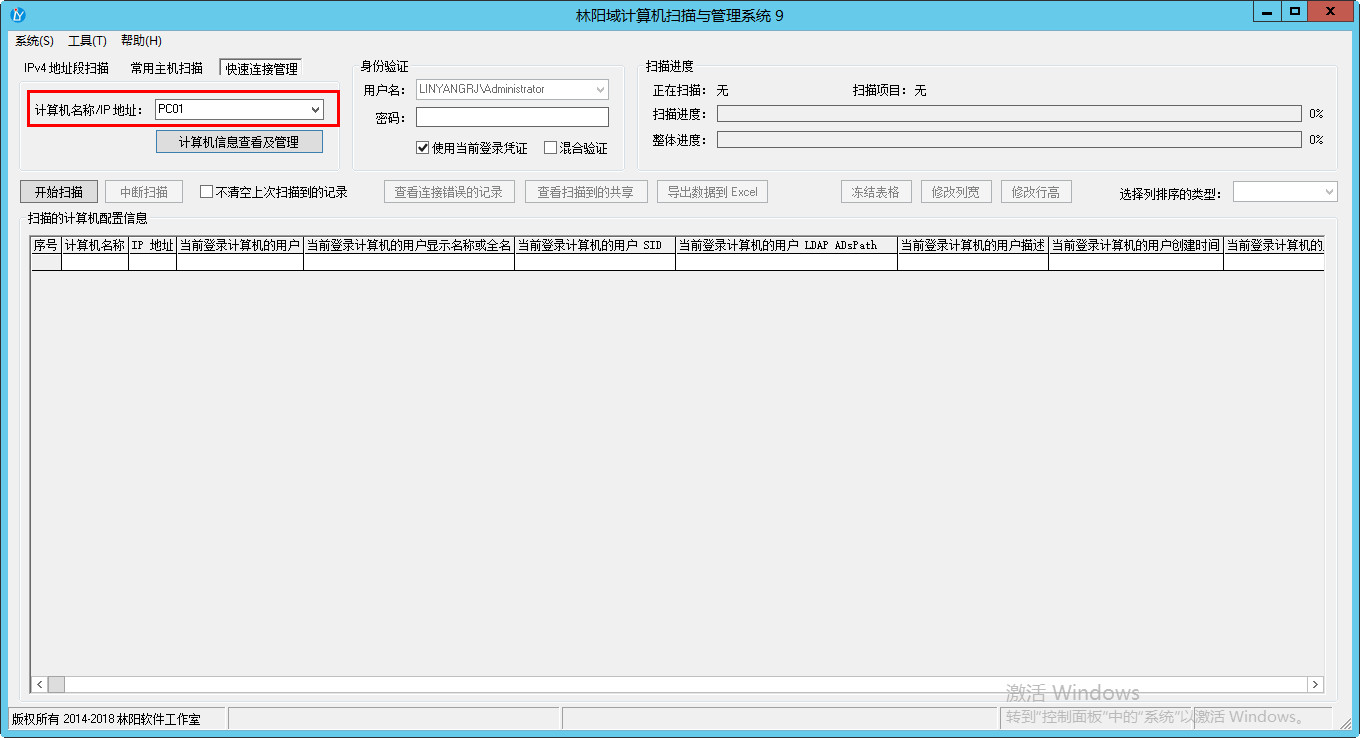Click the table's left scroll arrow
This screenshot has width=1360, height=738.
(40, 684)
